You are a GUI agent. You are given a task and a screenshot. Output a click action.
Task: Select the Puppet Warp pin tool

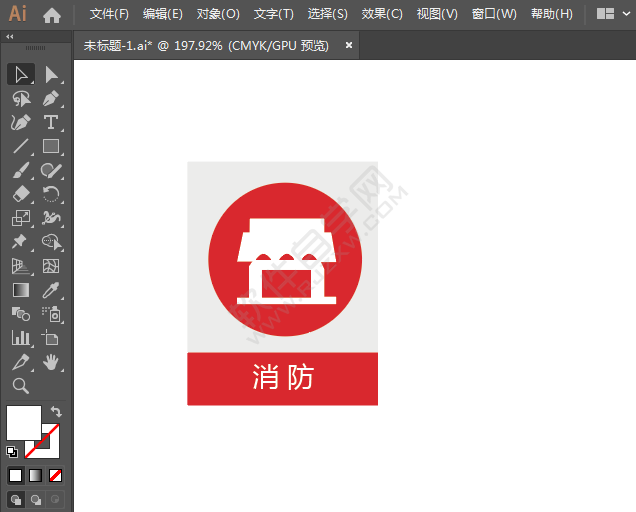(20, 242)
